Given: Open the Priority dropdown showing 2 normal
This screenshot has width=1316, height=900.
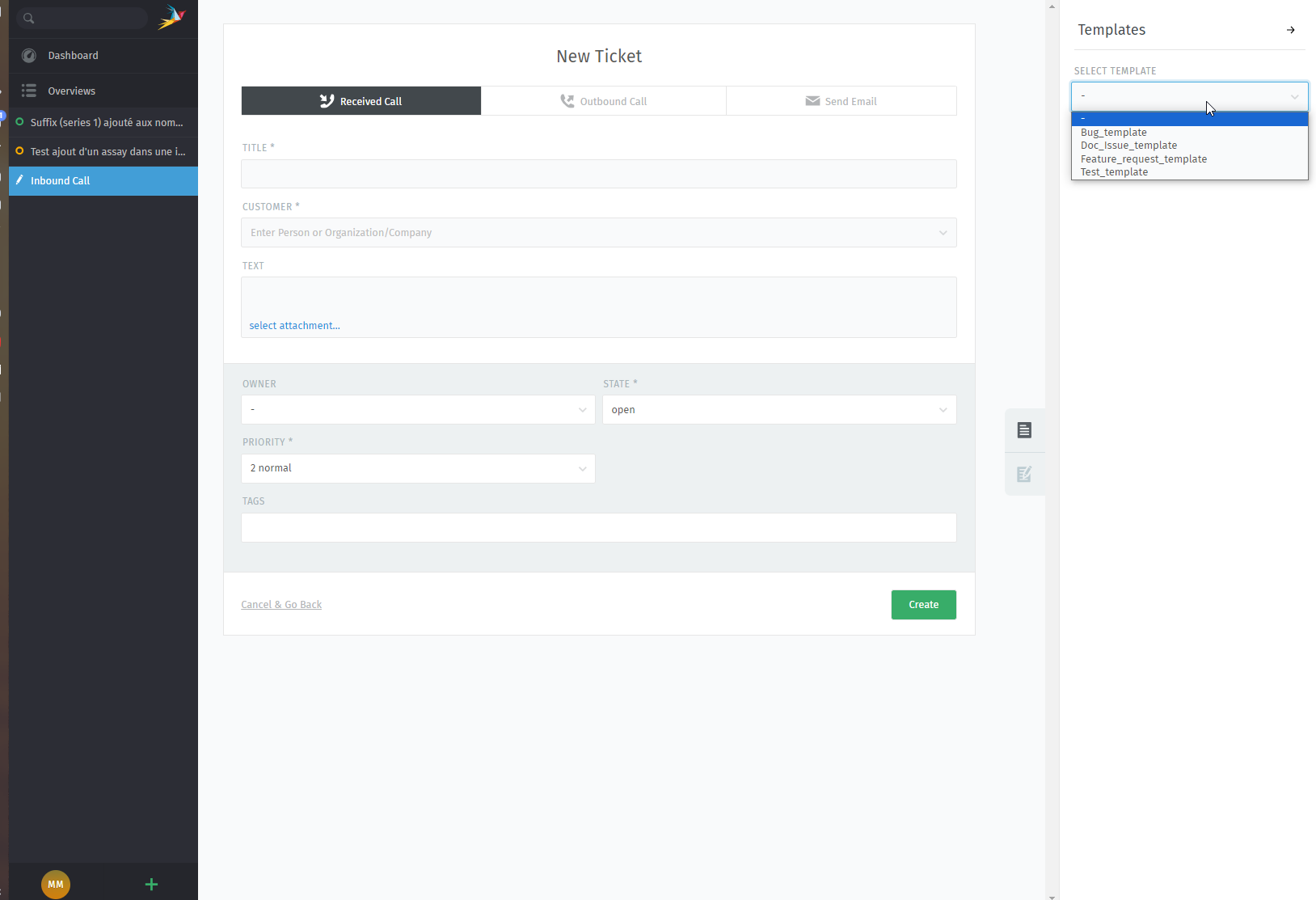Looking at the screenshot, I should click(x=418, y=468).
